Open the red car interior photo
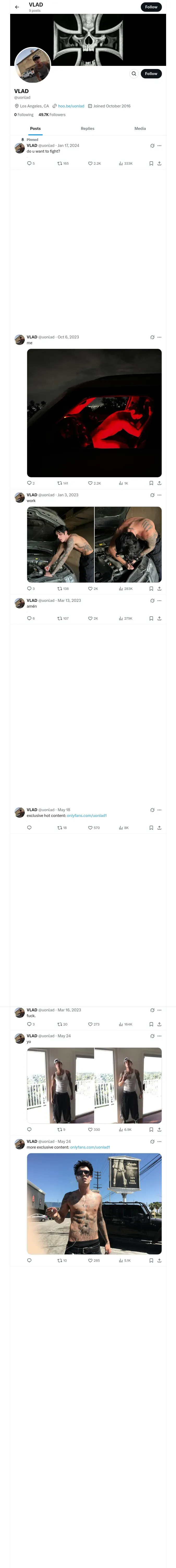 tap(94, 413)
